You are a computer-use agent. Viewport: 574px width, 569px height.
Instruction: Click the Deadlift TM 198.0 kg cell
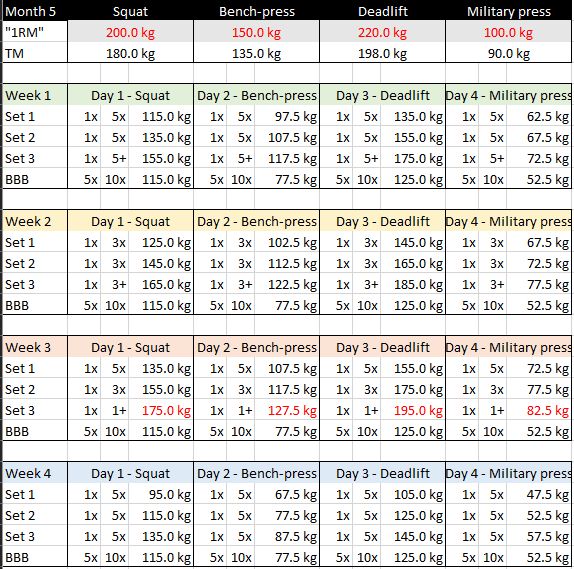point(382,53)
